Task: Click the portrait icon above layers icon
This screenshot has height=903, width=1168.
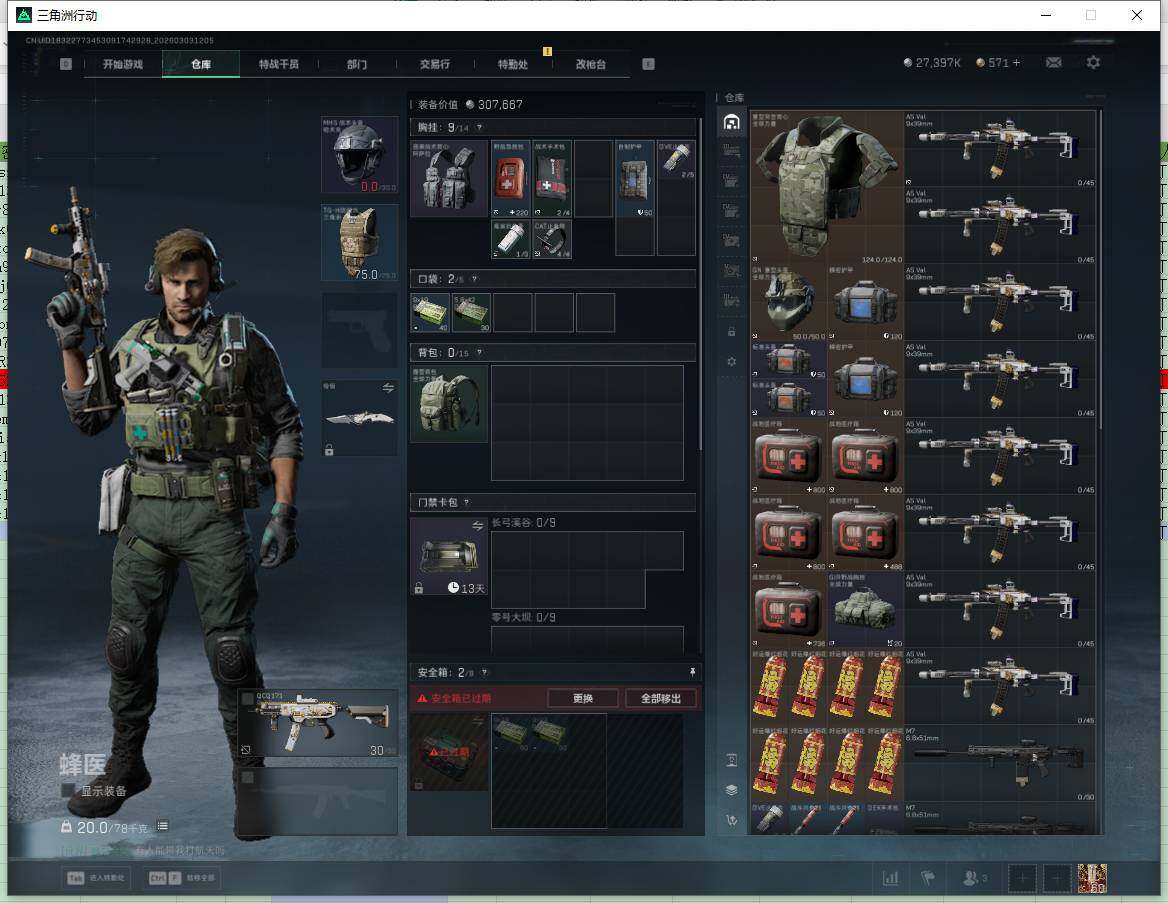Action: [731, 760]
